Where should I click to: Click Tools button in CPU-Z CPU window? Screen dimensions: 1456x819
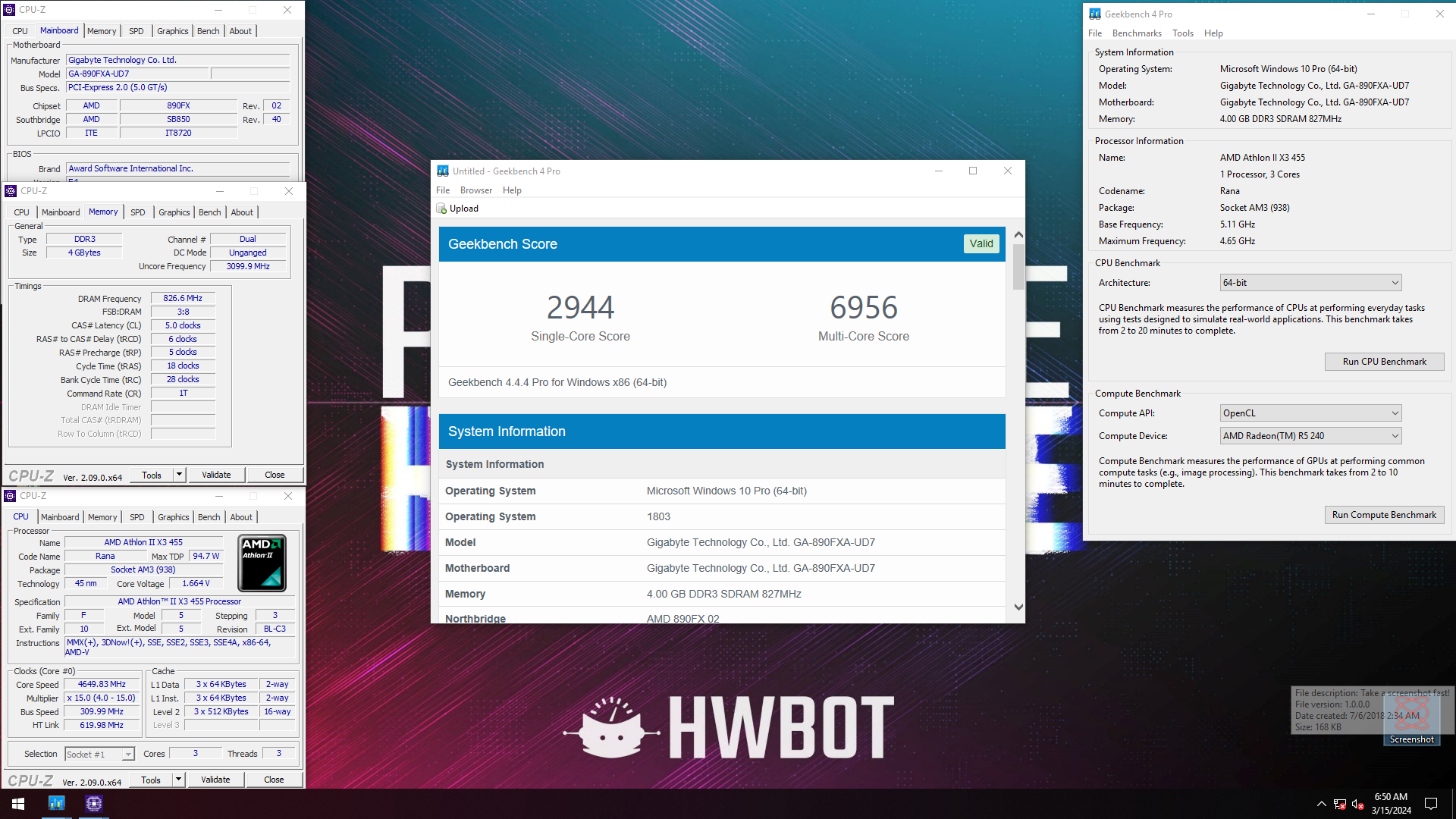(151, 780)
